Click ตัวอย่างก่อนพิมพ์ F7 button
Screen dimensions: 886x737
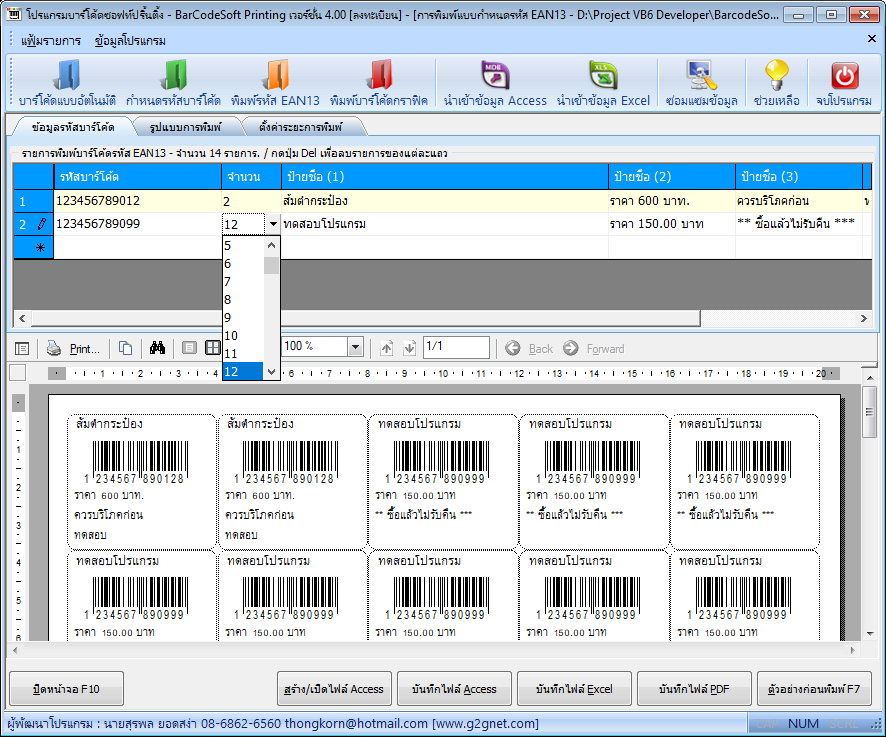814,688
